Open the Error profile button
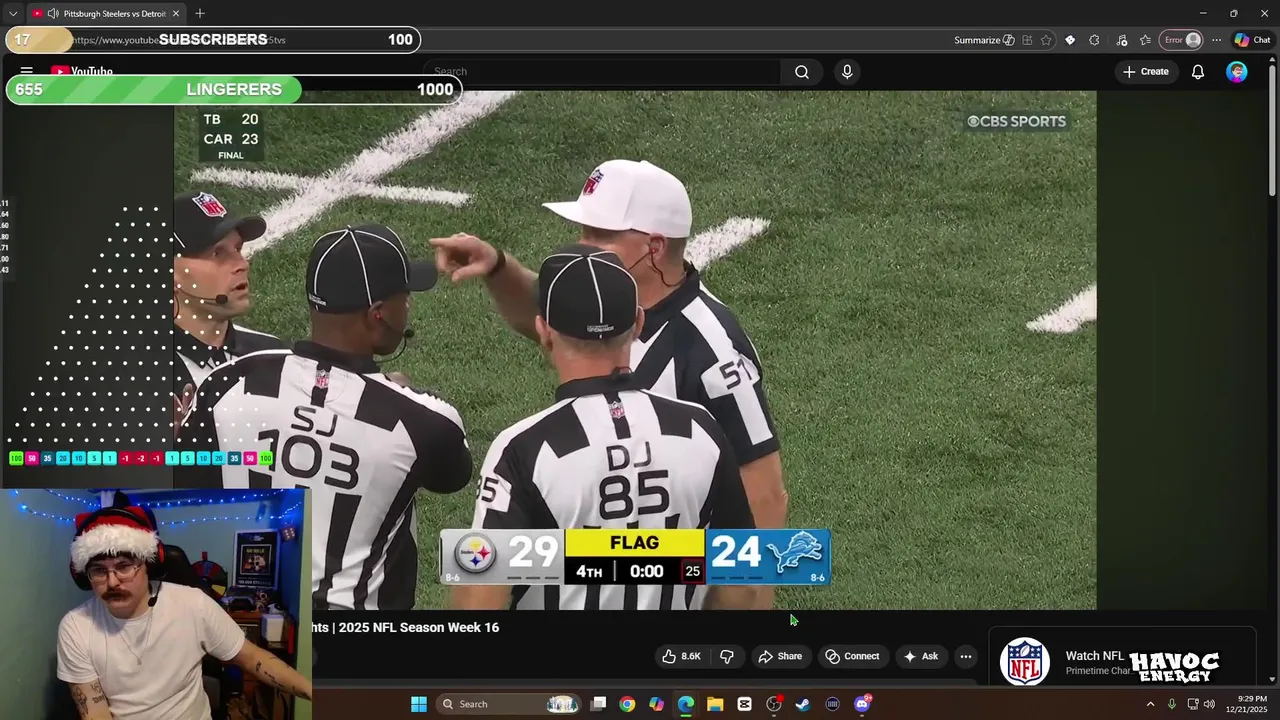 1181,40
